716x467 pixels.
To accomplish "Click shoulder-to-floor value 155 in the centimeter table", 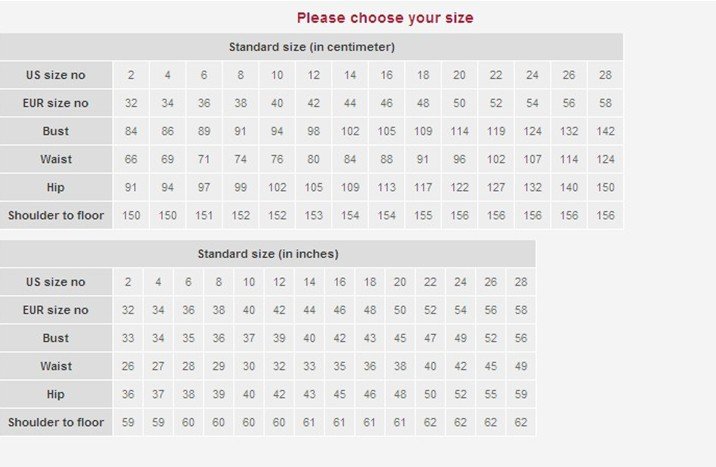I will (x=423, y=215).
